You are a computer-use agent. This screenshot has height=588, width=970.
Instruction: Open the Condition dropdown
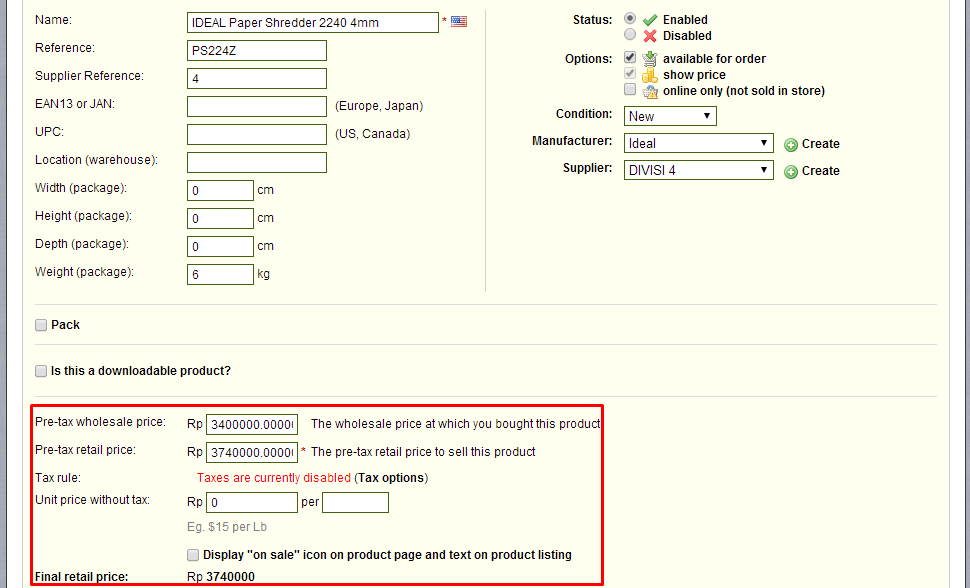pos(670,116)
